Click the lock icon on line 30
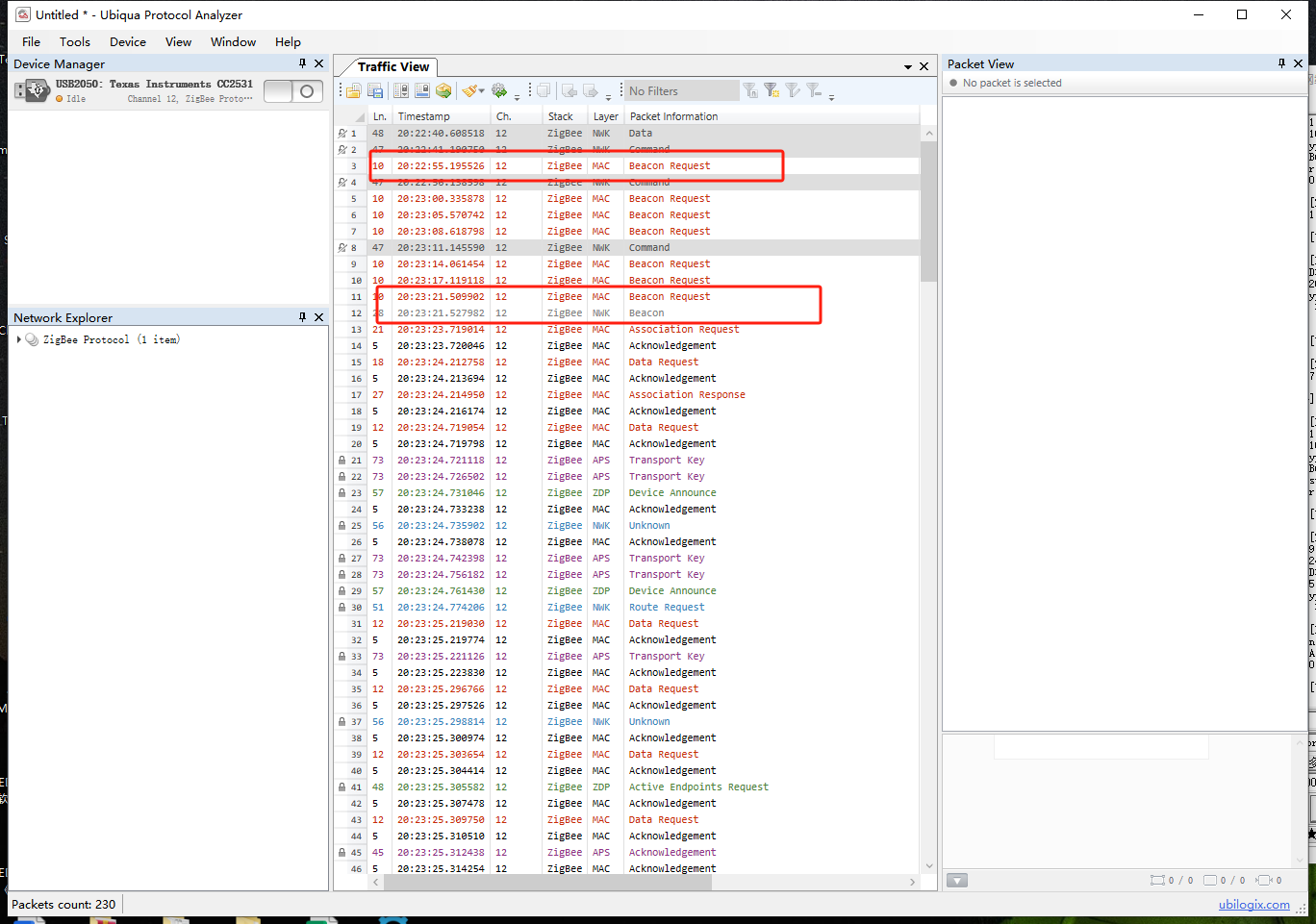The width and height of the screenshot is (1316, 924). tap(342, 608)
